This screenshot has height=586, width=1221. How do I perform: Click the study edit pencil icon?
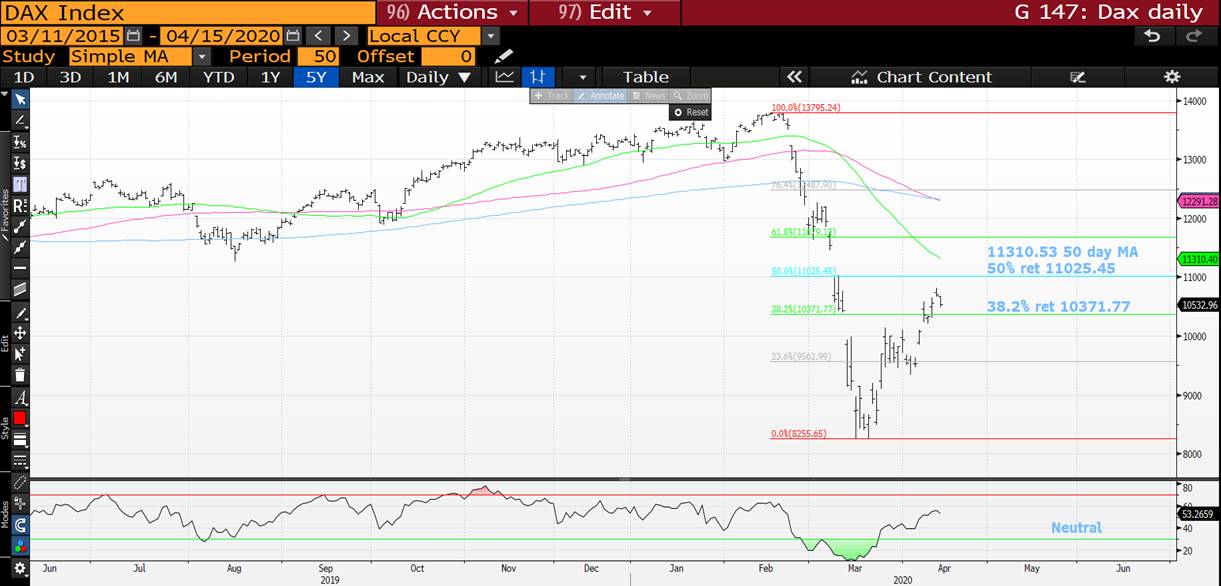tap(504, 56)
